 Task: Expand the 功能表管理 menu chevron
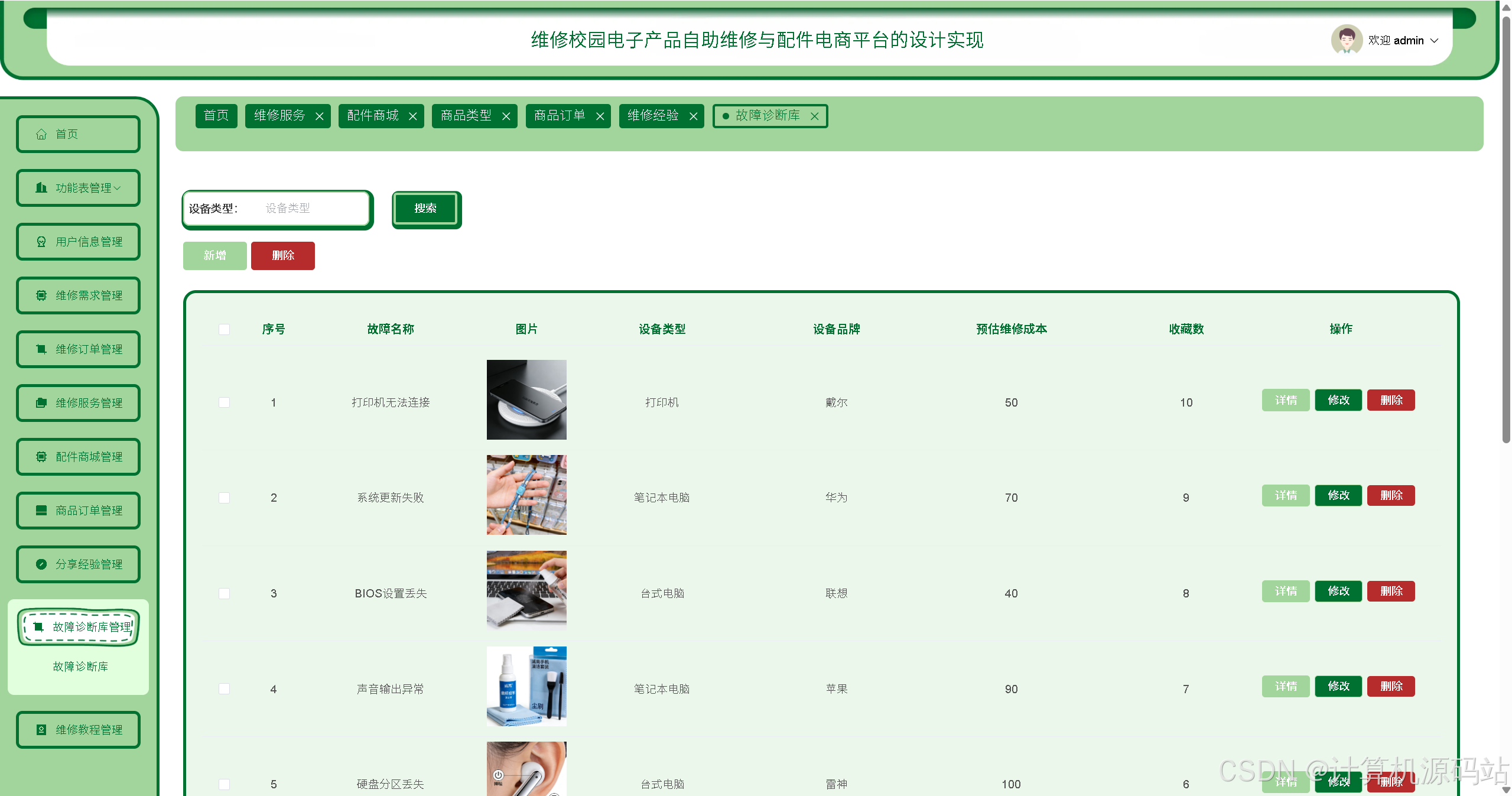click(x=118, y=189)
